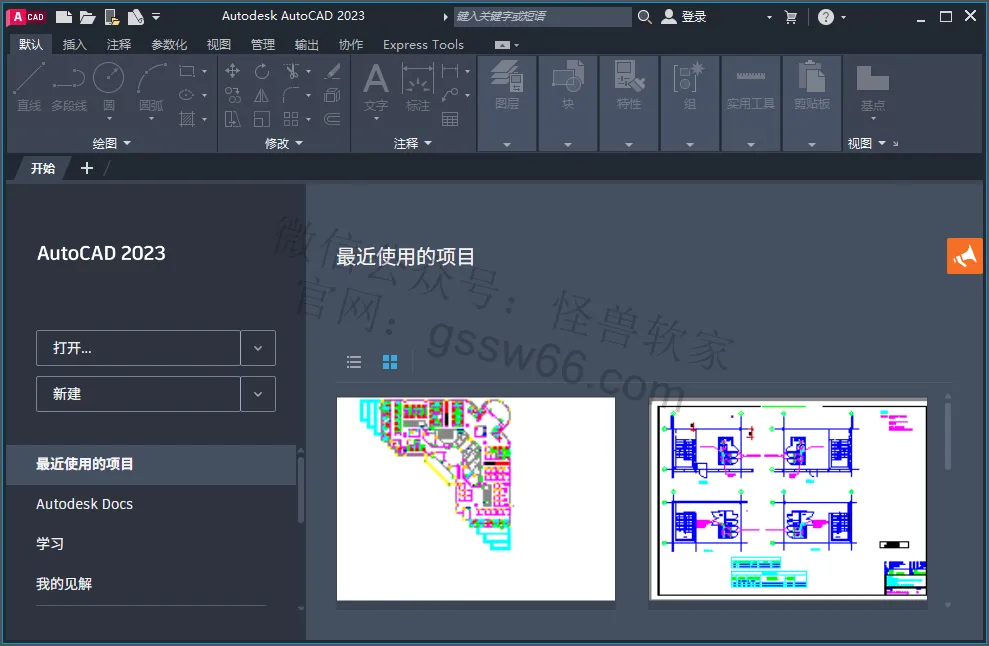Click the keyword search input field
The width and height of the screenshot is (989, 646).
pos(542,16)
